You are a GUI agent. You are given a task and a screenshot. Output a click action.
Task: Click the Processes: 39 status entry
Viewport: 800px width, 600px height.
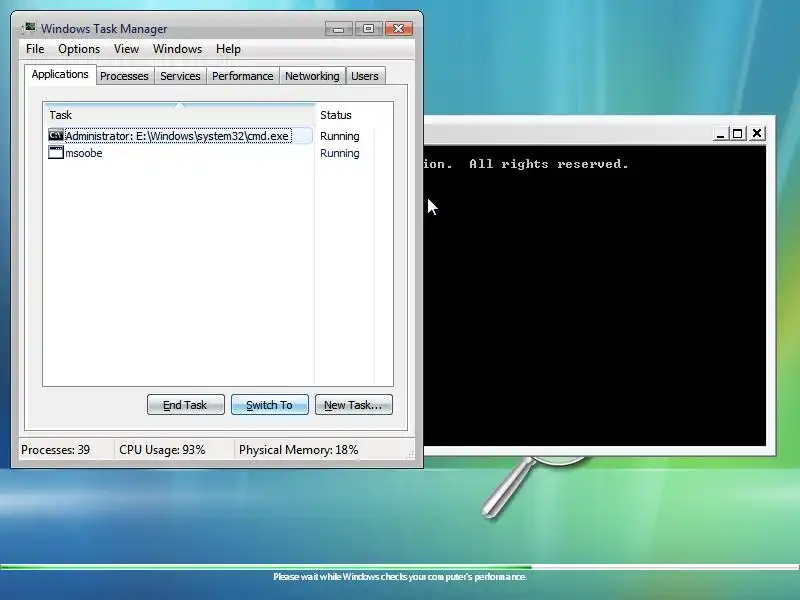(x=56, y=449)
